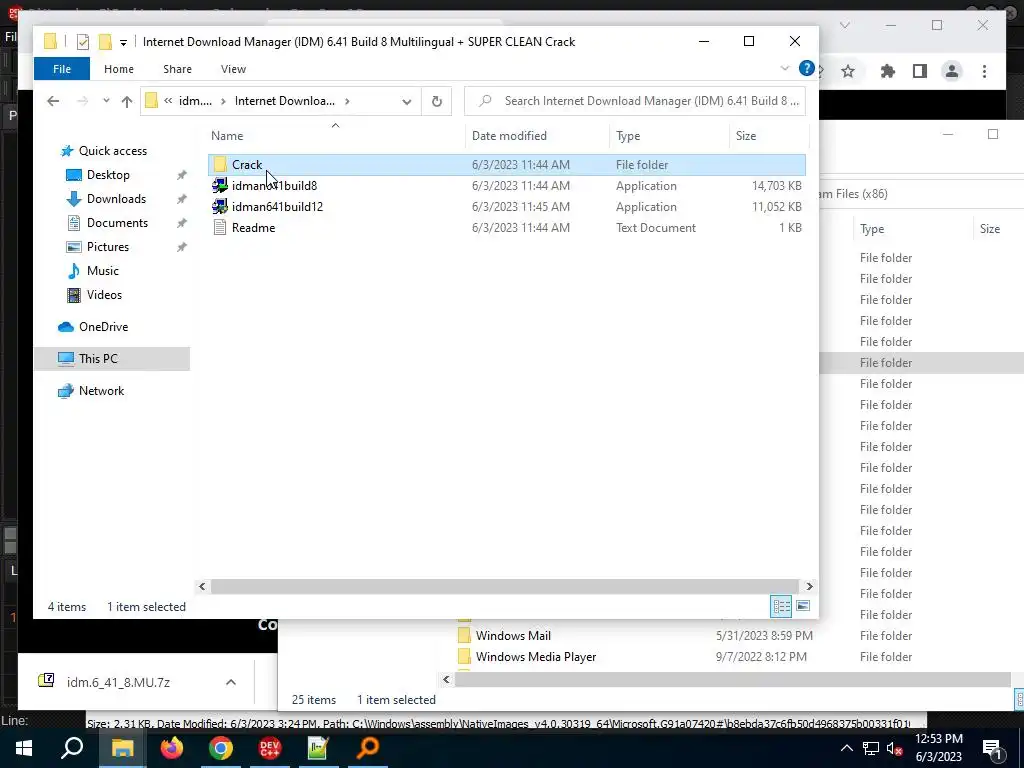Open Notepad++ on taskbar
This screenshot has width=1024, height=768.
pyautogui.click(x=318, y=748)
